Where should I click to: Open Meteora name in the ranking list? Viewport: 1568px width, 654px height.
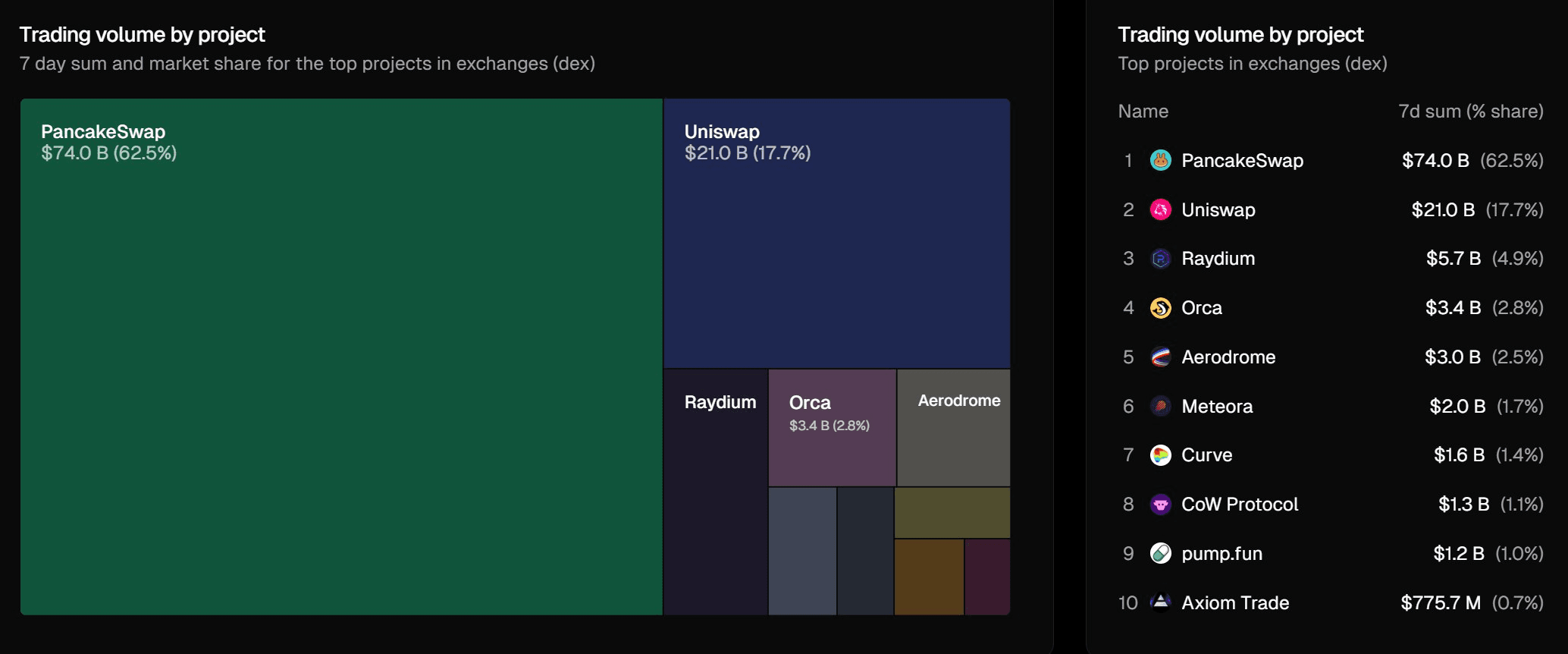pos(1217,407)
